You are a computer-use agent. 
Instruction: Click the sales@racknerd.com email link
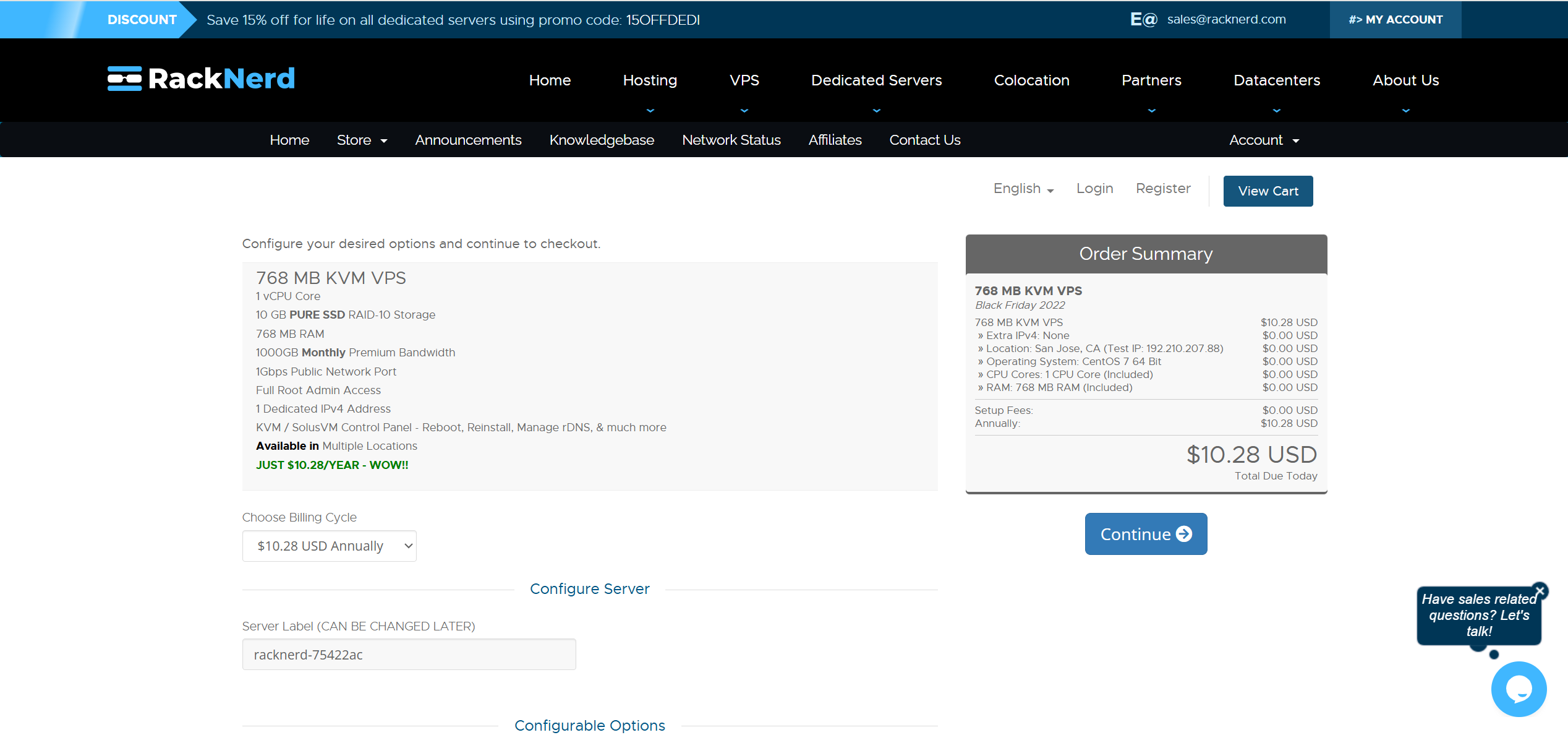coord(1226,19)
